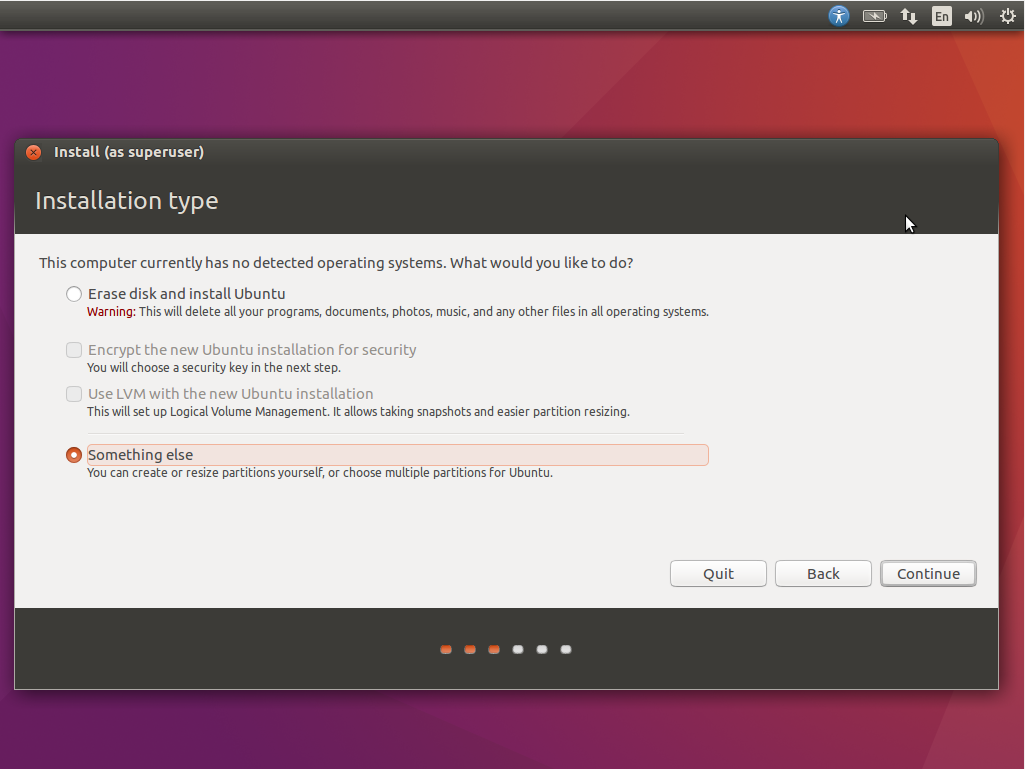Image resolution: width=1025 pixels, height=769 pixels.
Task: Enable Encrypt the new Ubuntu installation
Action: click(74, 350)
